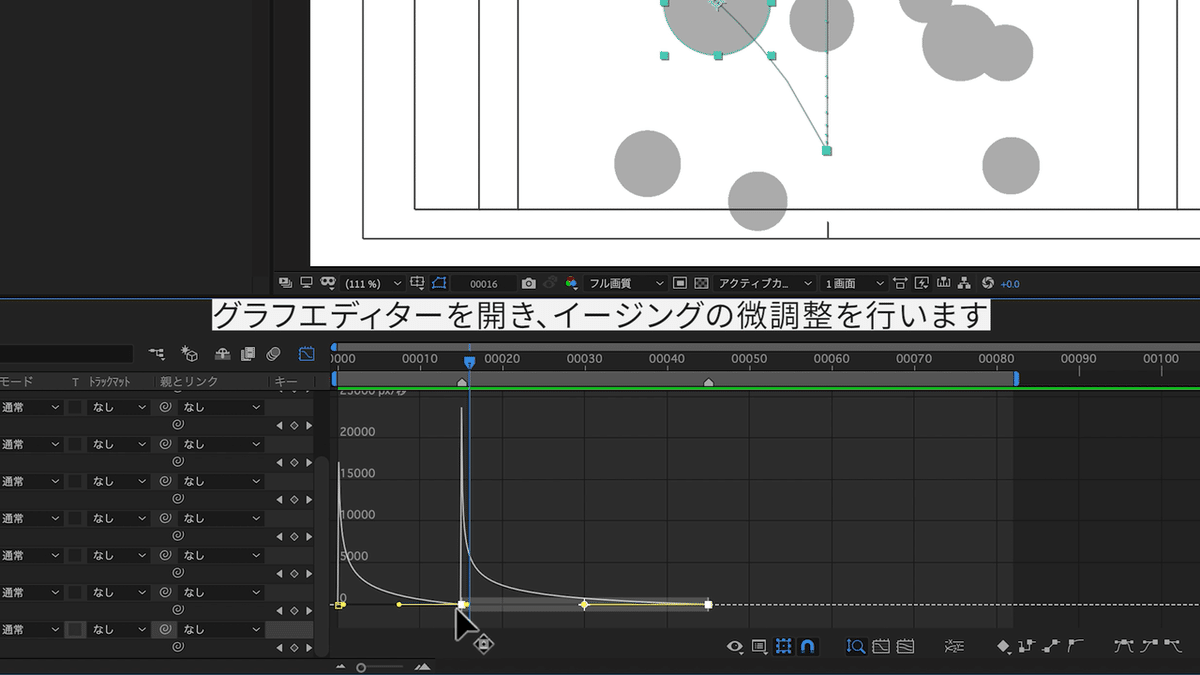Toggle the snap magnet icon
The height and width of the screenshot is (675, 1200).
[x=807, y=647]
